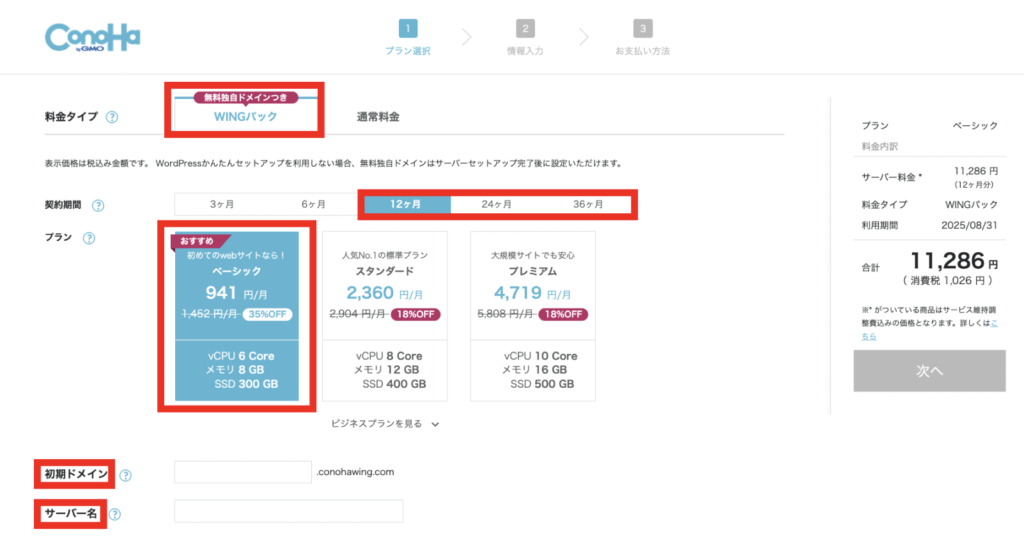Viewport: 1024px width, 548px height.
Task: Choose the ベーシック plan card
Action: click(236, 316)
